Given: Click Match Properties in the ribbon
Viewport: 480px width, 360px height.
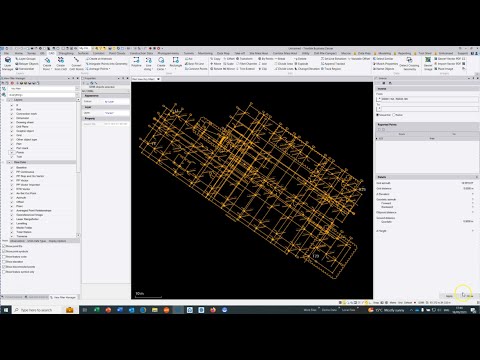Looking at the screenshot, I should pos(385,64).
